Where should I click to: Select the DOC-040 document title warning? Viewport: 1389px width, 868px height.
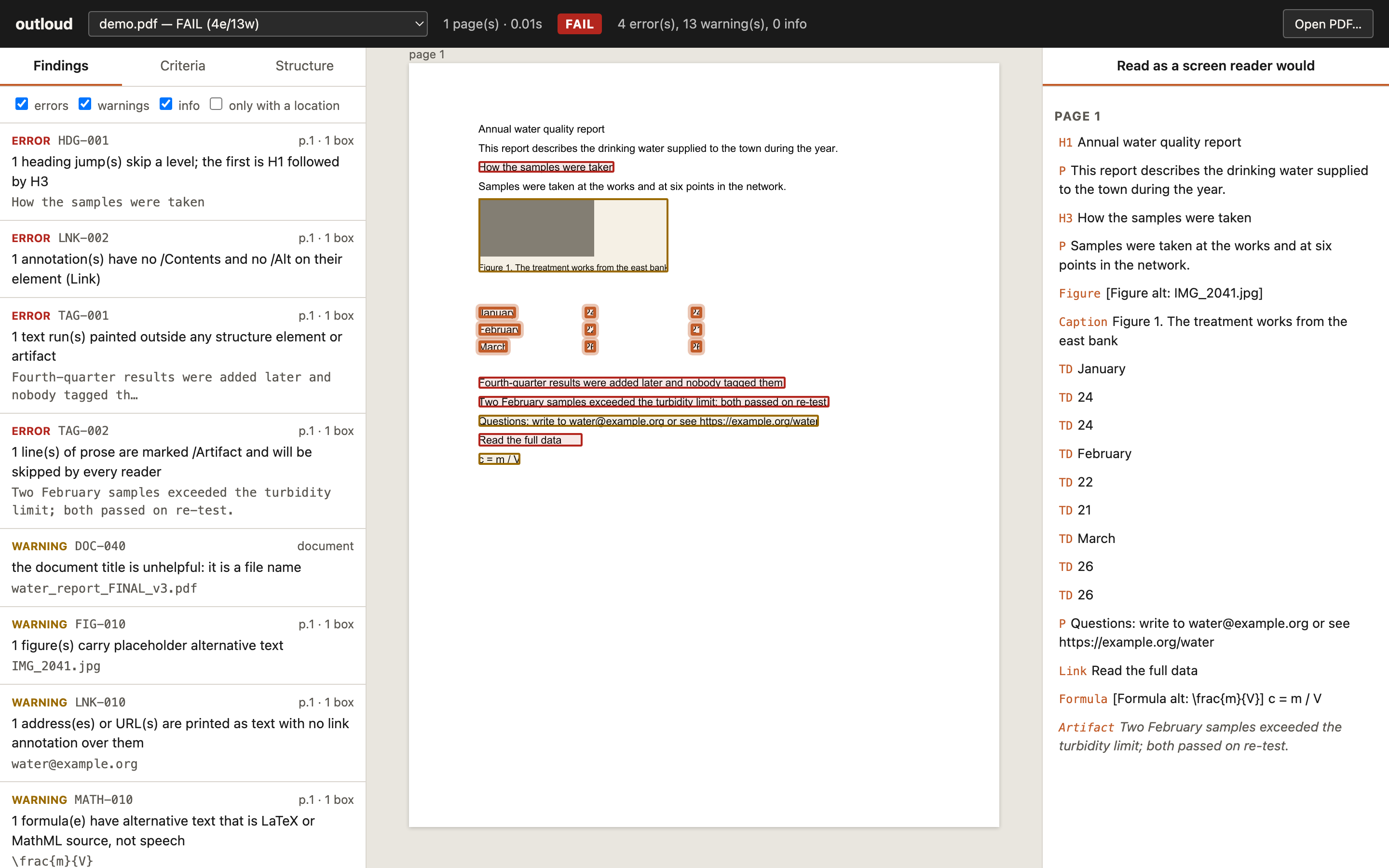[x=182, y=567]
